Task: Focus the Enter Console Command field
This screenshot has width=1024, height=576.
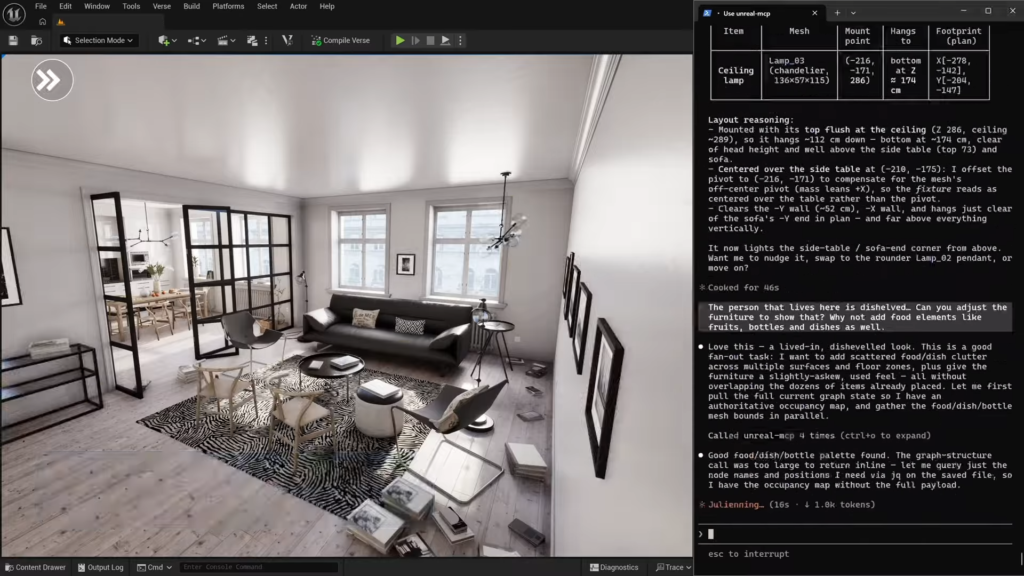Action: click(259, 568)
